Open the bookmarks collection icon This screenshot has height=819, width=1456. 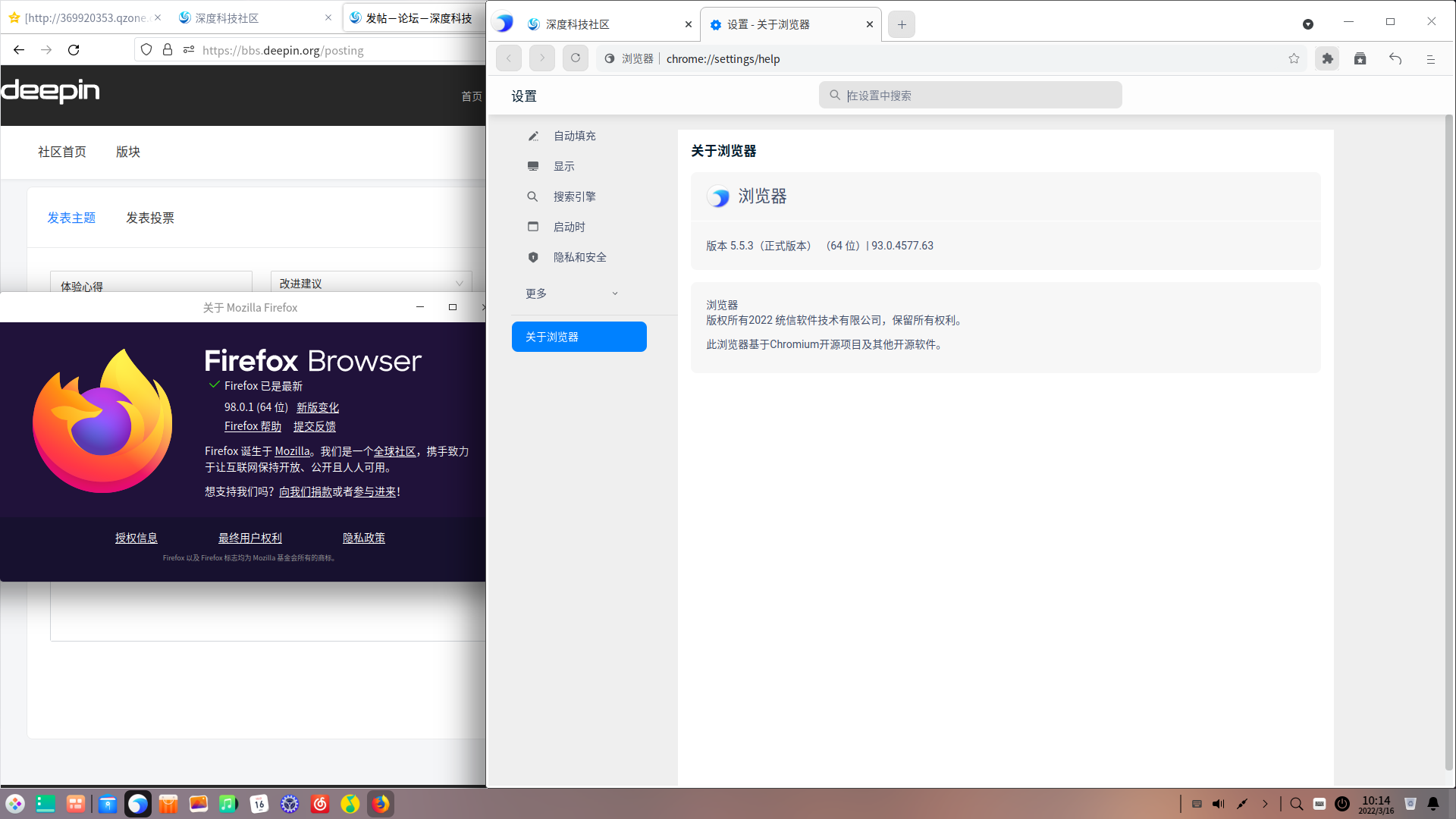pyautogui.click(x=1360, y=58)
